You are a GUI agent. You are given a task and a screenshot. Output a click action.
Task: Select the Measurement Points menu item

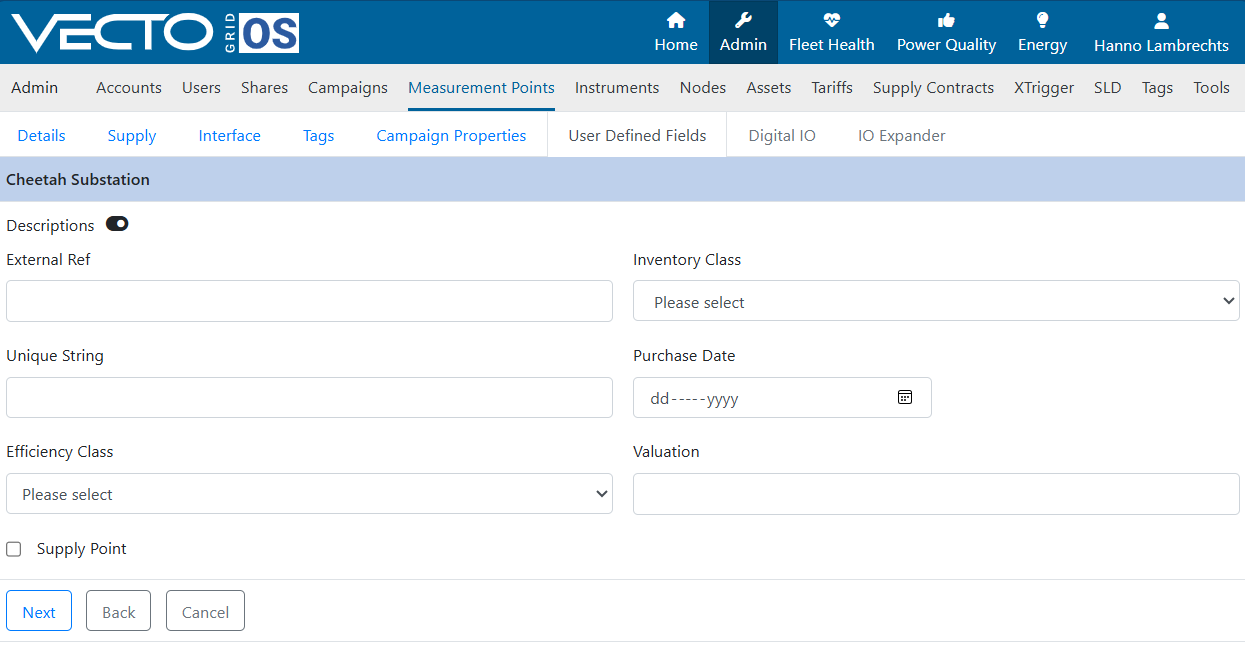coord(481,88)
